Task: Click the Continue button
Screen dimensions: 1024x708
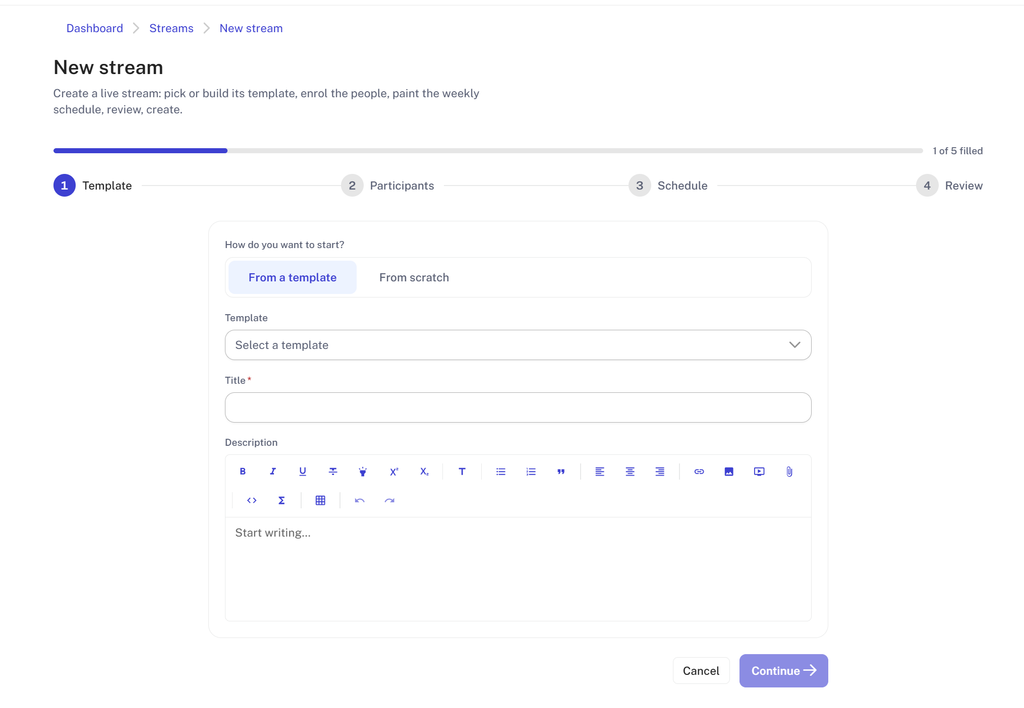Action: pos(784,671)
